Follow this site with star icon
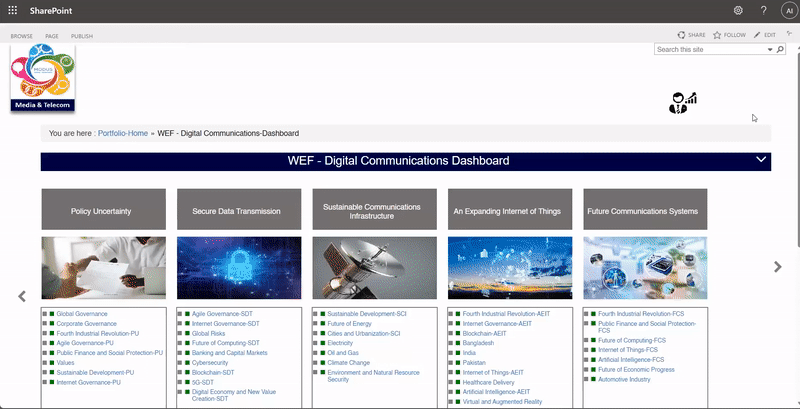Screen dimensions: 800x409 tap(717, 35)
